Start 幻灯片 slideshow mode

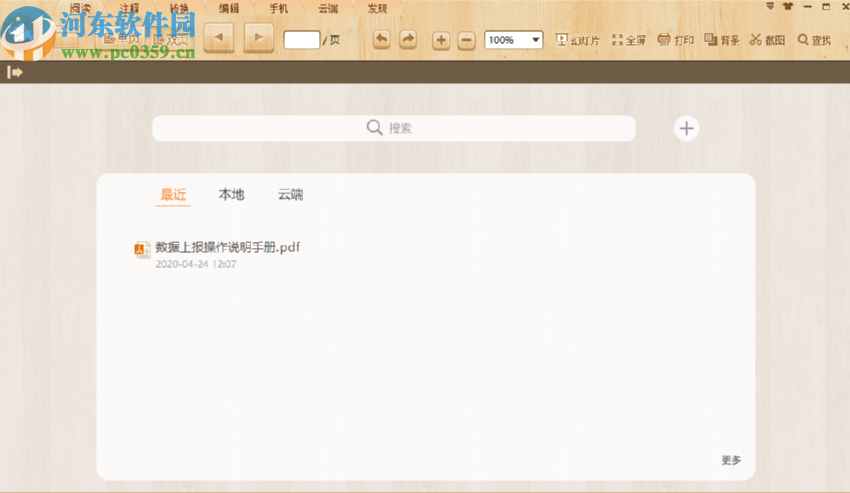click(578, 40)
